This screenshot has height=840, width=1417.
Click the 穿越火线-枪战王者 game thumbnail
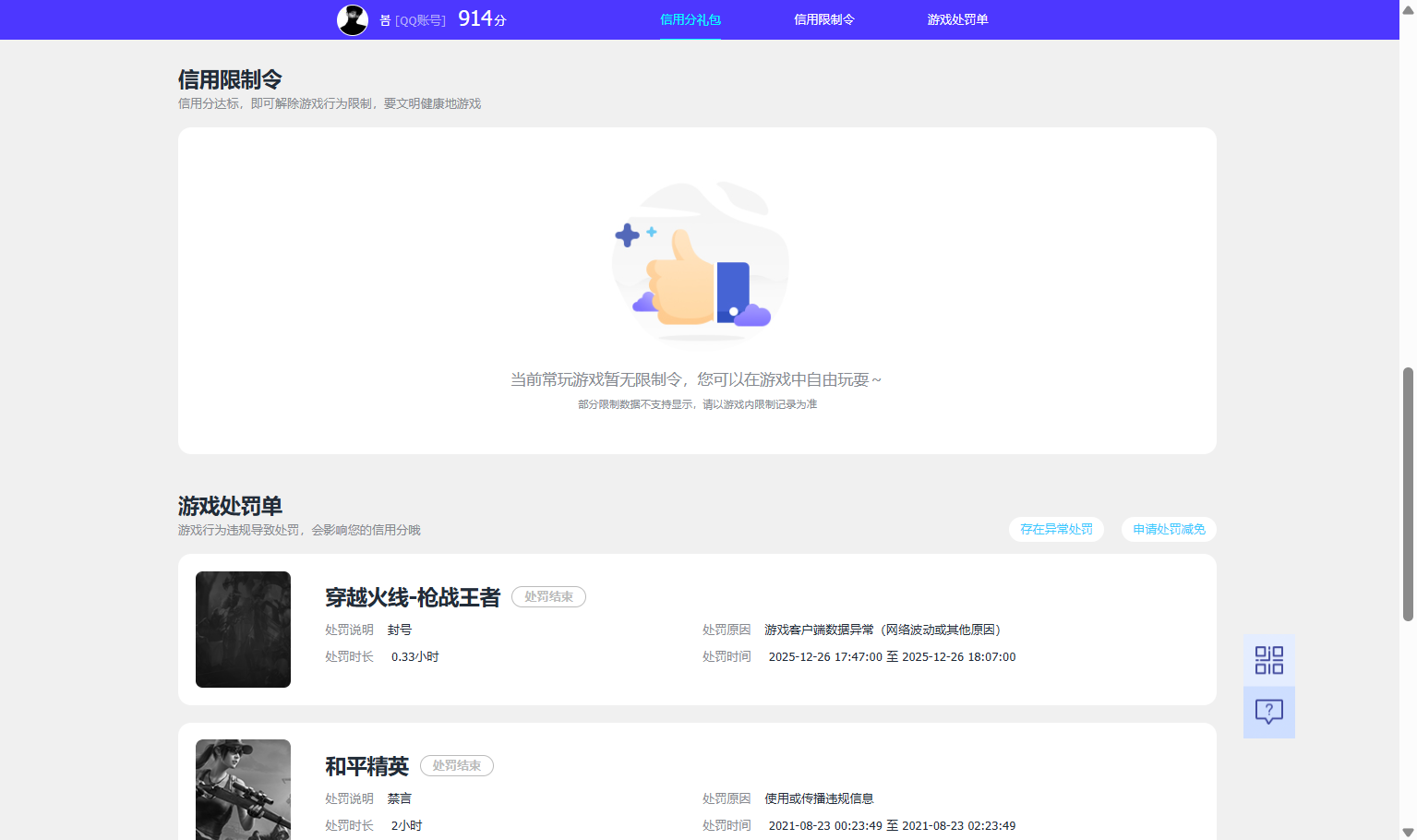(243, 630)
